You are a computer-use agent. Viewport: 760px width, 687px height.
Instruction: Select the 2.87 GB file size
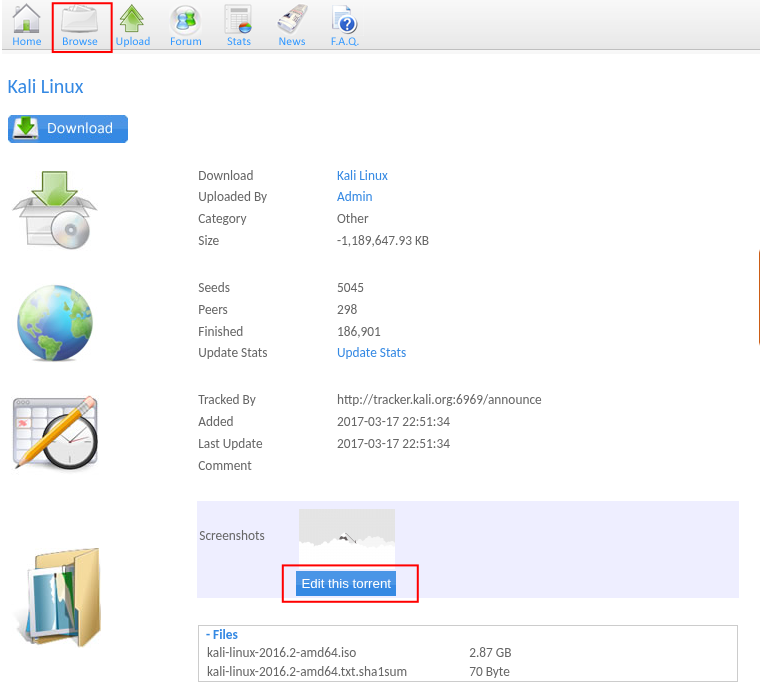(x=490, y=653)
